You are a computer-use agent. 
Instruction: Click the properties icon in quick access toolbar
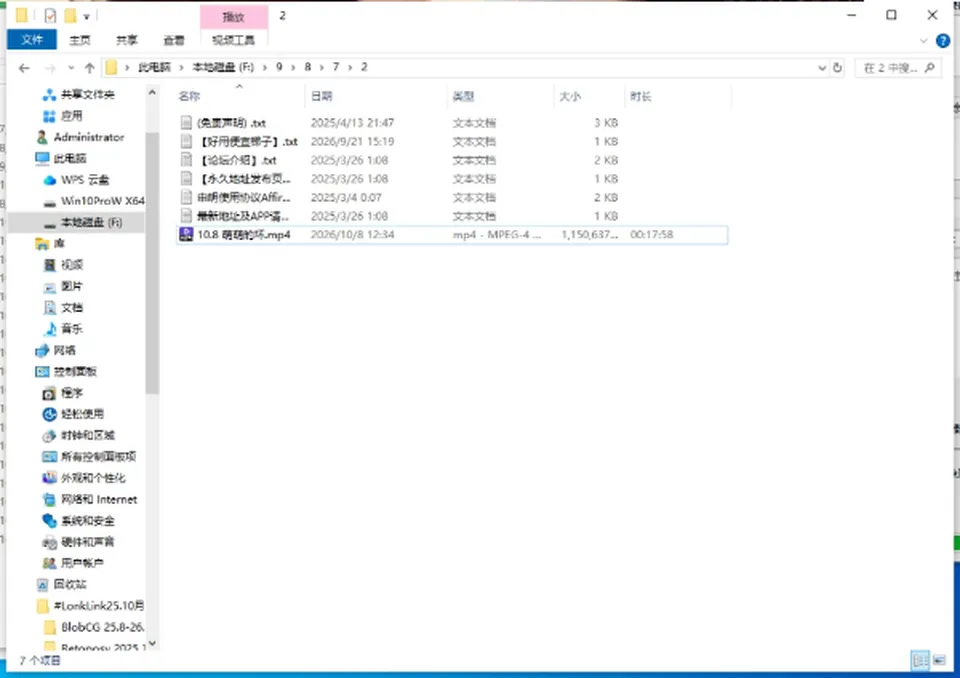click(x=50, y=15)
